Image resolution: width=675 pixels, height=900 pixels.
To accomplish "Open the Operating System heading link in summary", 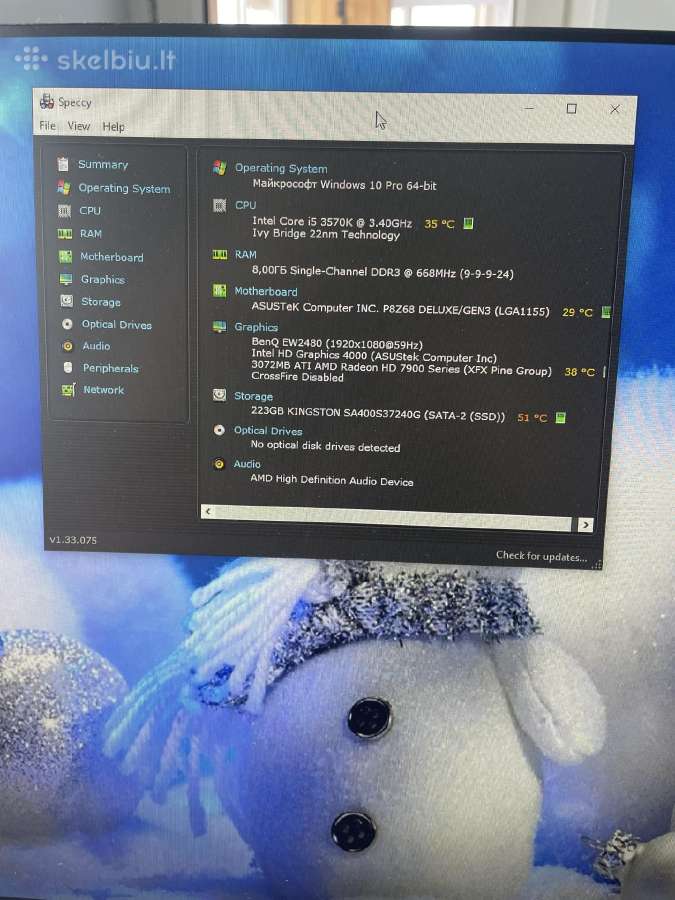I will (x=281, y=168).
